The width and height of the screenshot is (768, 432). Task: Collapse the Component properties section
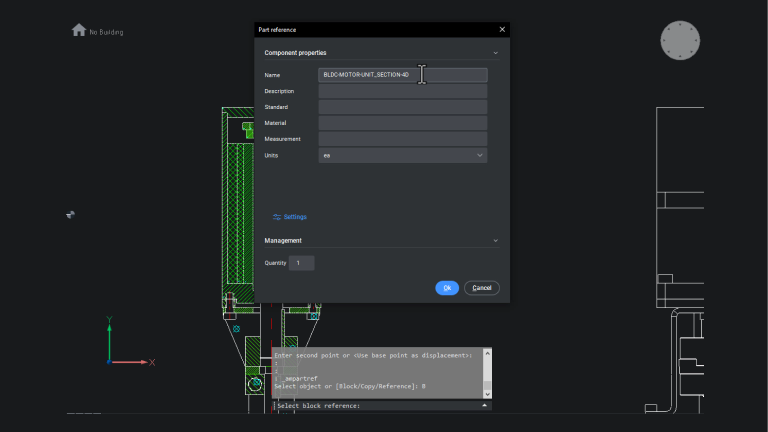495,53
